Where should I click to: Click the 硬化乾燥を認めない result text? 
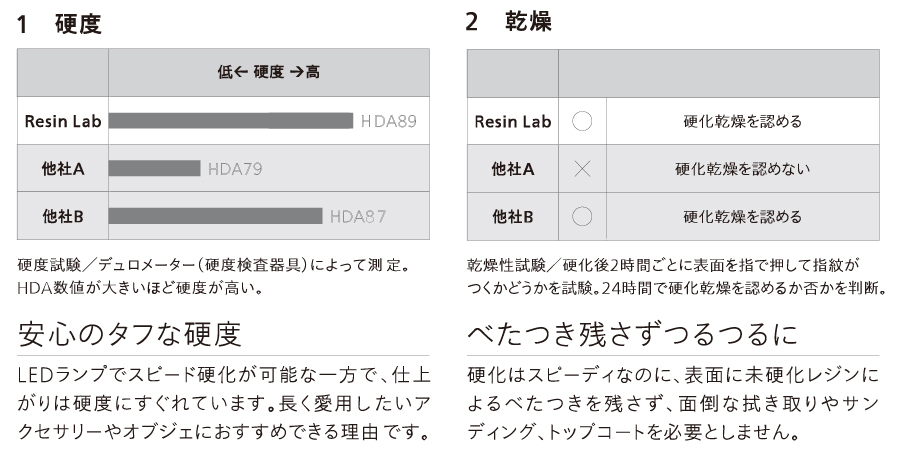(742, 169)
